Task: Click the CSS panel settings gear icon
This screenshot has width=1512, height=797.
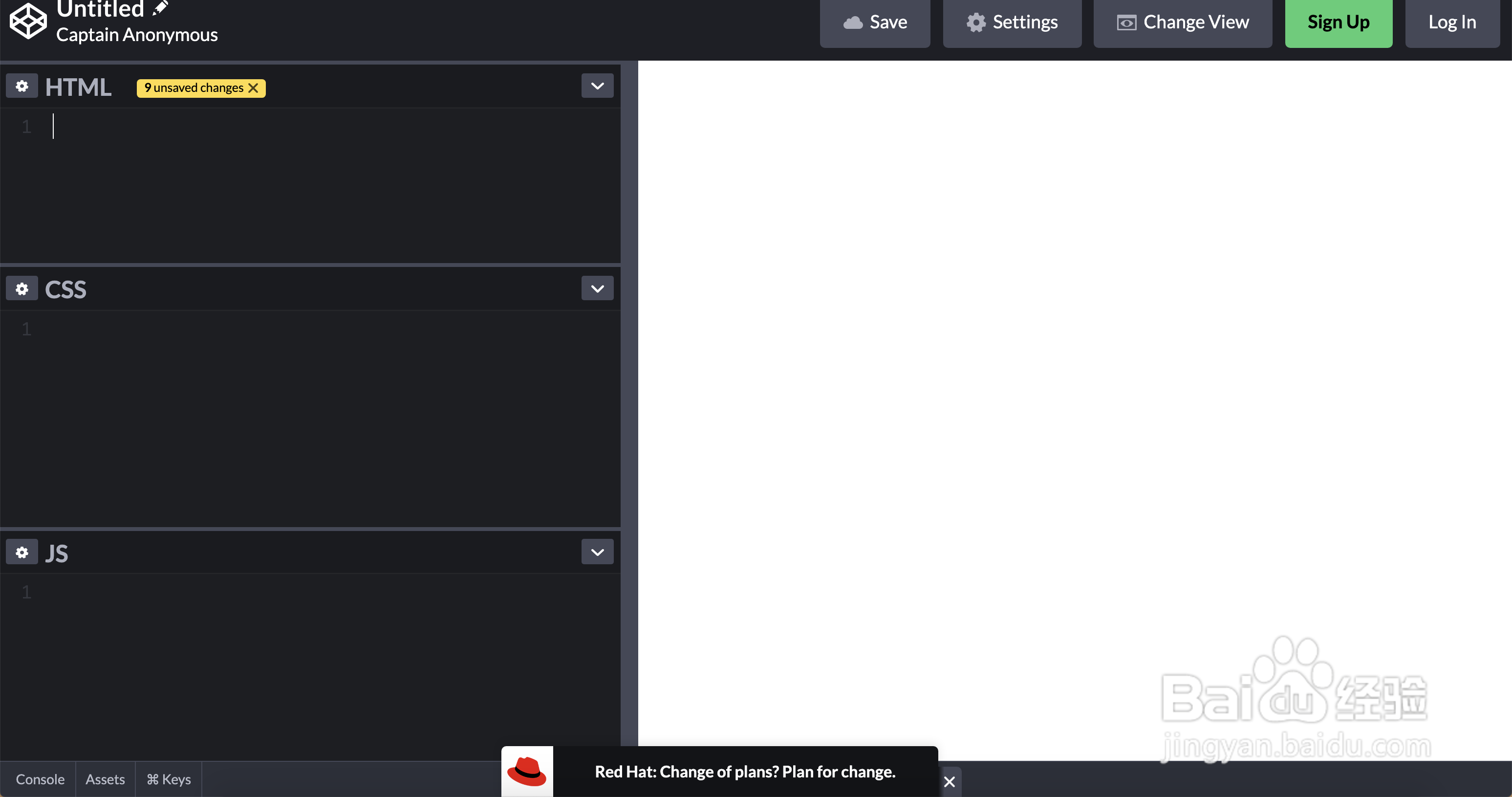Action: pos(21,288)
